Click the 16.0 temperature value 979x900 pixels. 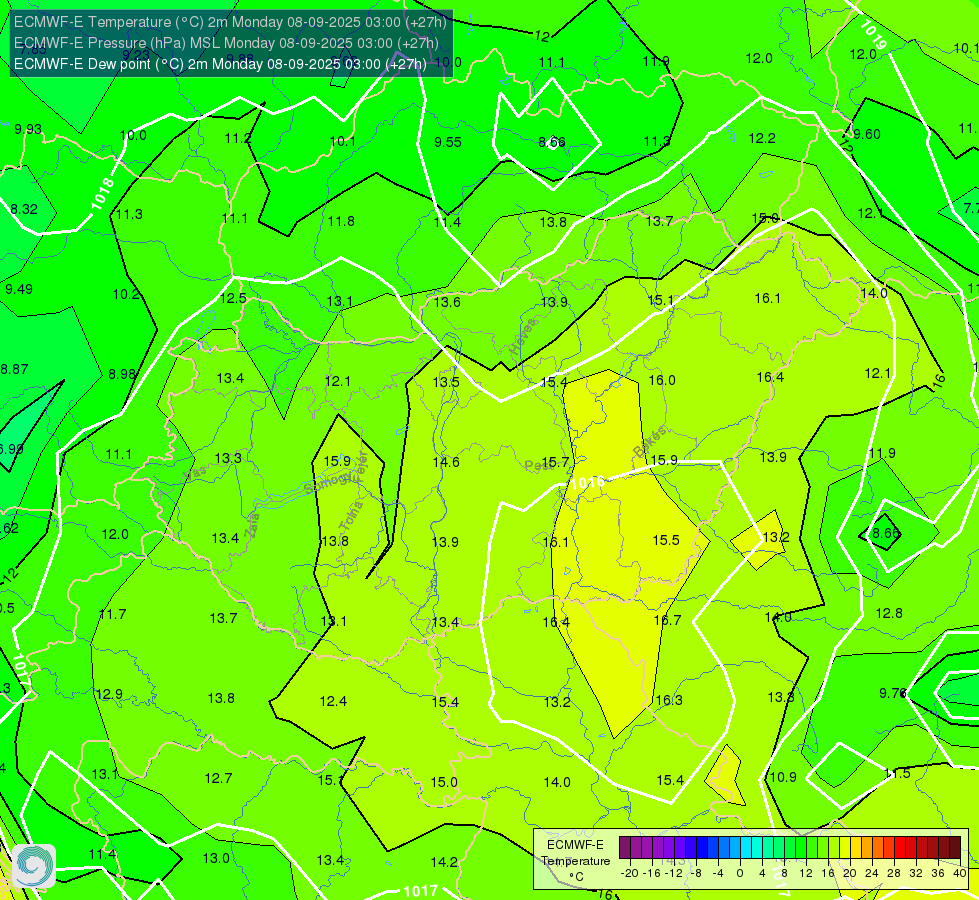pyautogui.click(x=662, y=380)
